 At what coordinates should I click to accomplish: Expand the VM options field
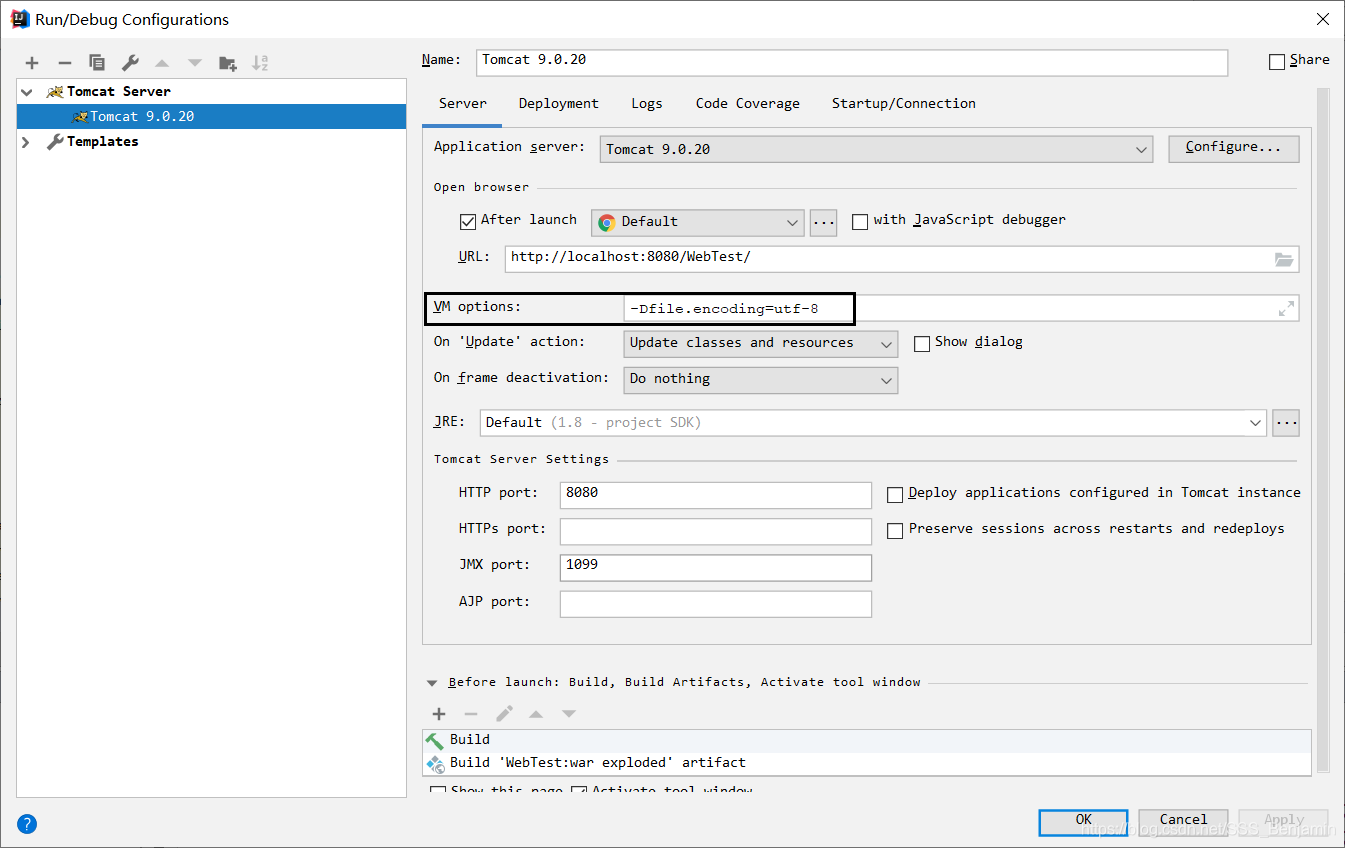click(x=1286, y=309)
